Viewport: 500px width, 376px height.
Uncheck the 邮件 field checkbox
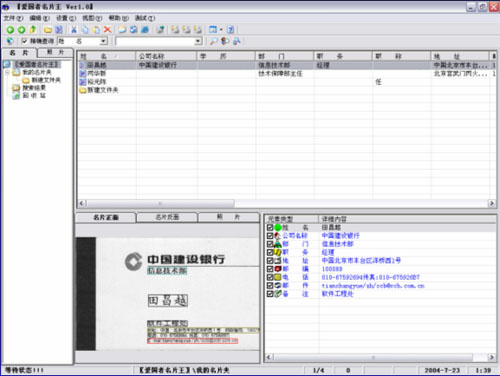tap(270, 286)
